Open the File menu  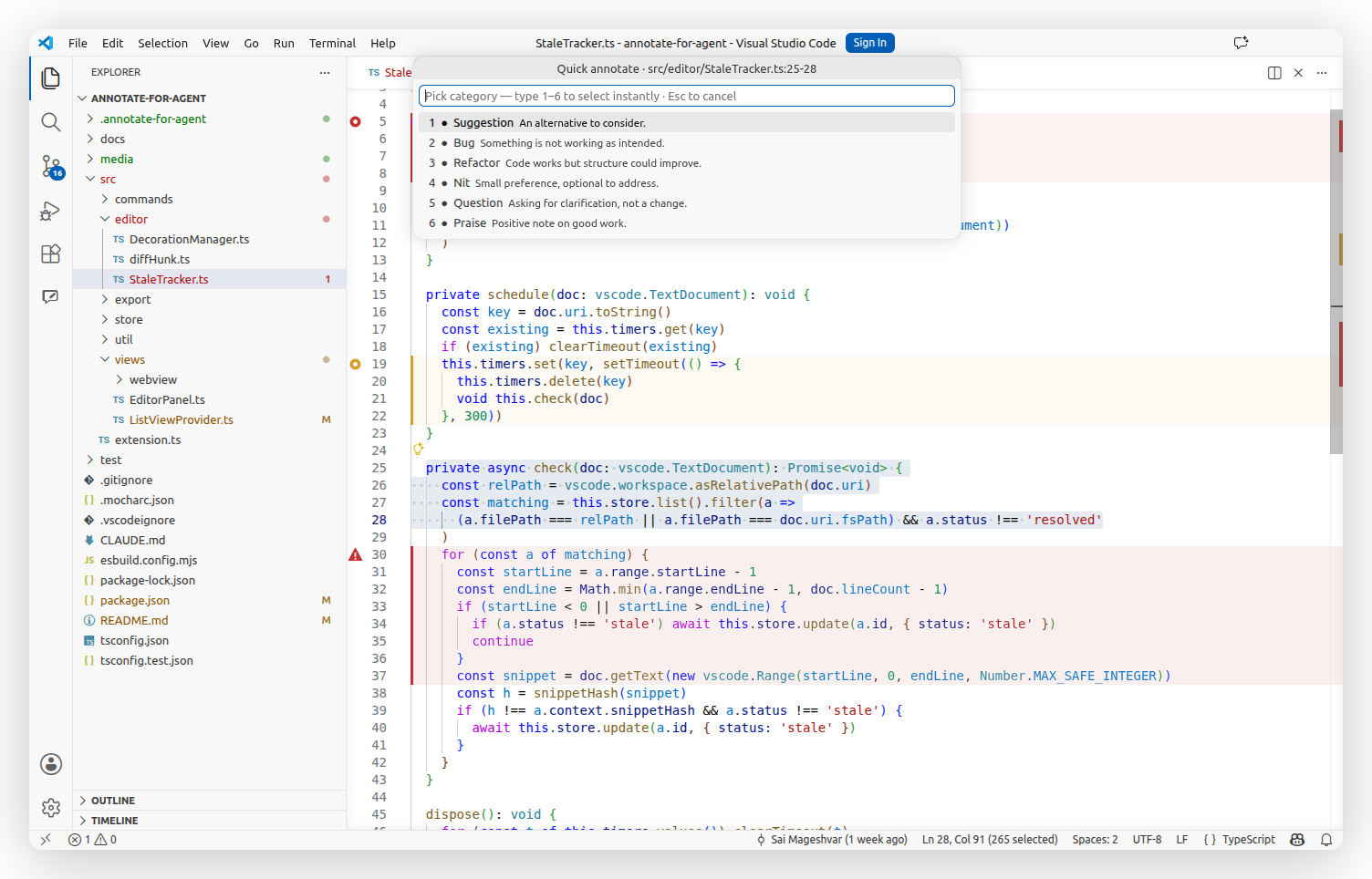click(78, 43)
